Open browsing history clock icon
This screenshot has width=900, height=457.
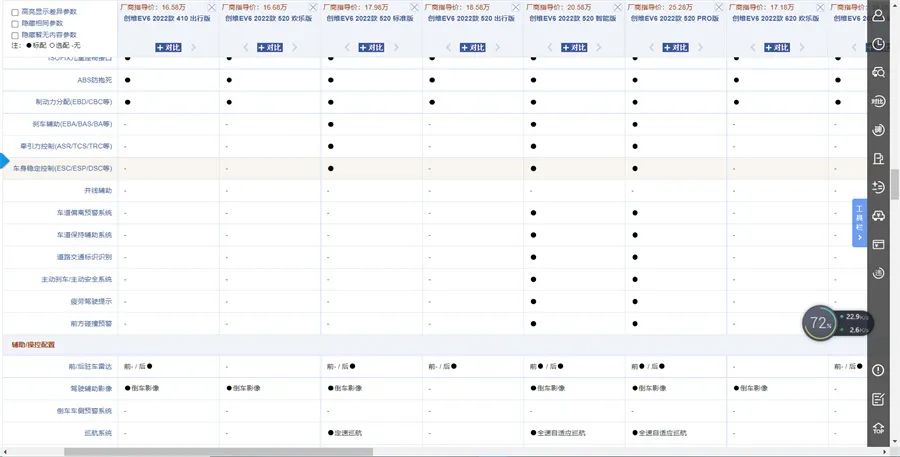pos(878,44)
